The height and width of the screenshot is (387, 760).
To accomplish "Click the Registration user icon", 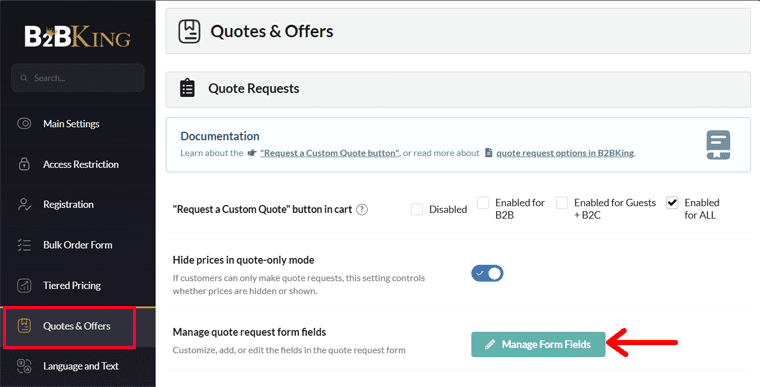I will tap(24, 204).
